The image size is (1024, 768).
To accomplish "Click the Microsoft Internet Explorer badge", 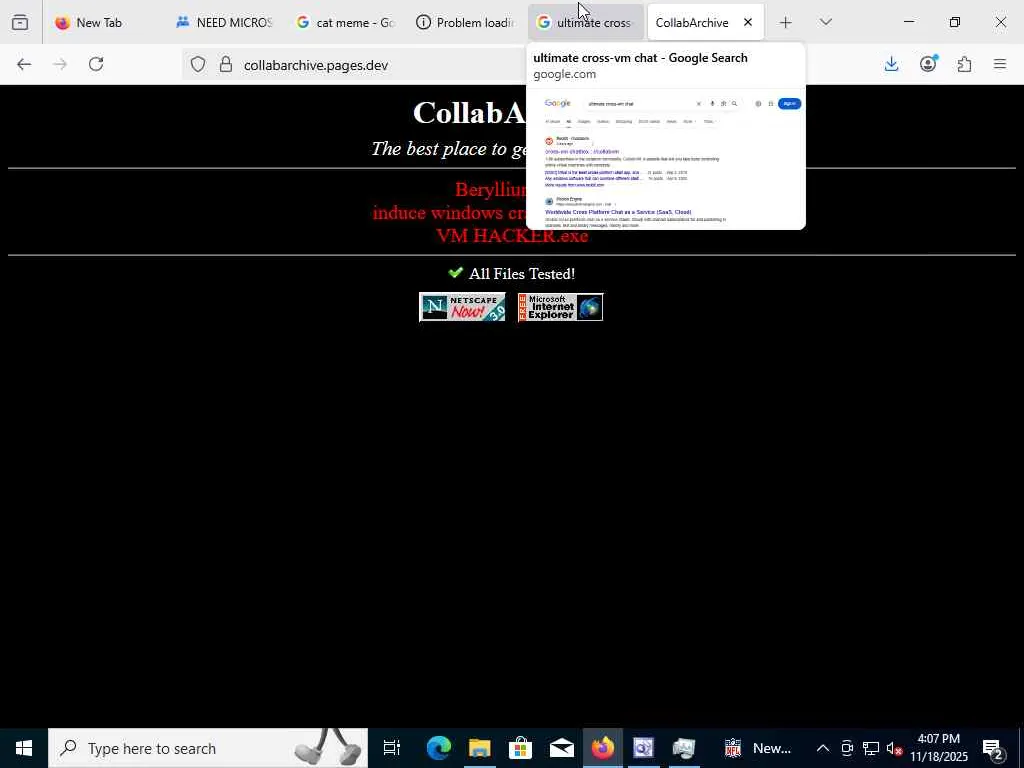I will [x=560, y=308].
